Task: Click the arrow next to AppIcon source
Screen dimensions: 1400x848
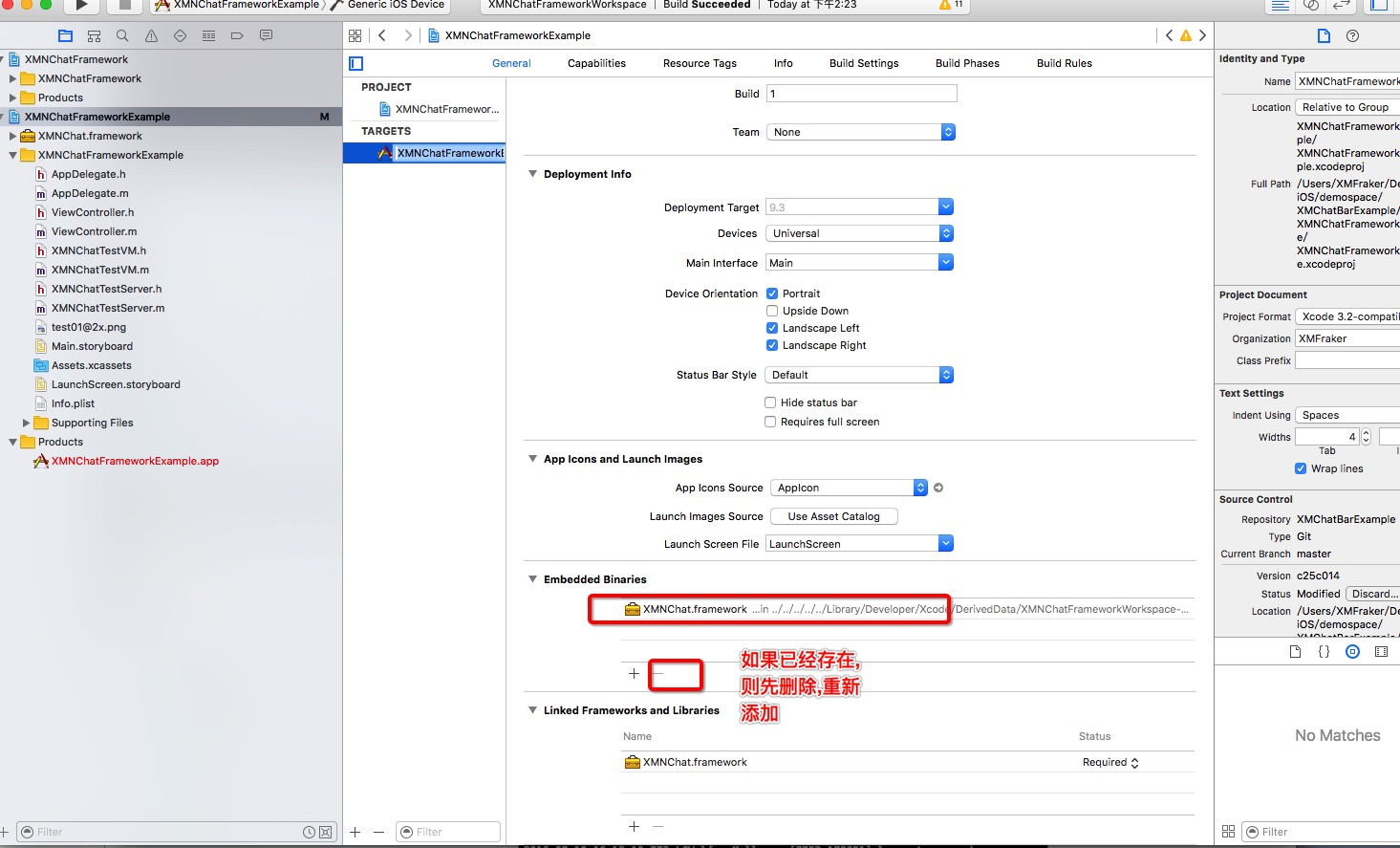Action: point(938,488)
